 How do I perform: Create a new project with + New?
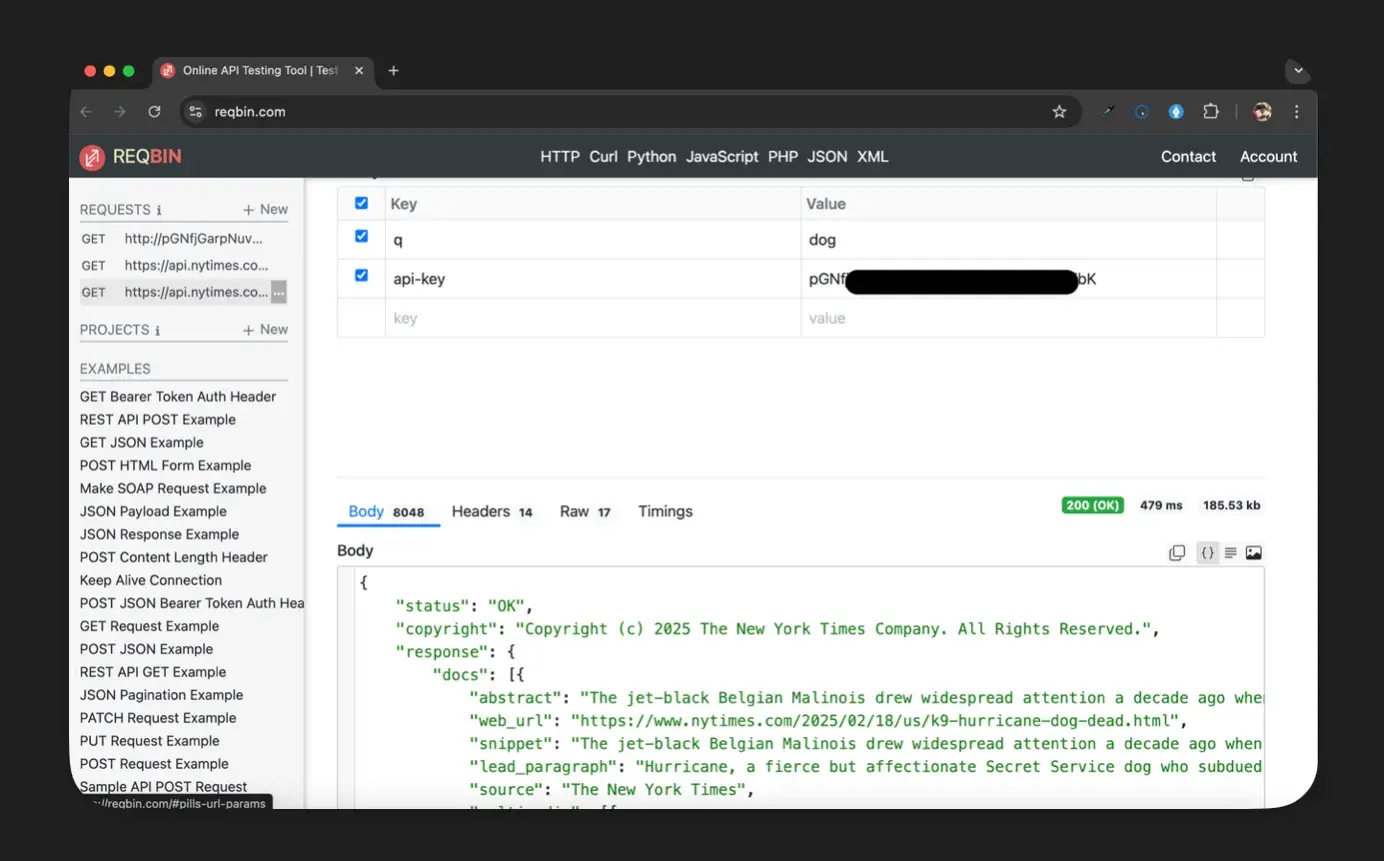[x=265, y=330]
